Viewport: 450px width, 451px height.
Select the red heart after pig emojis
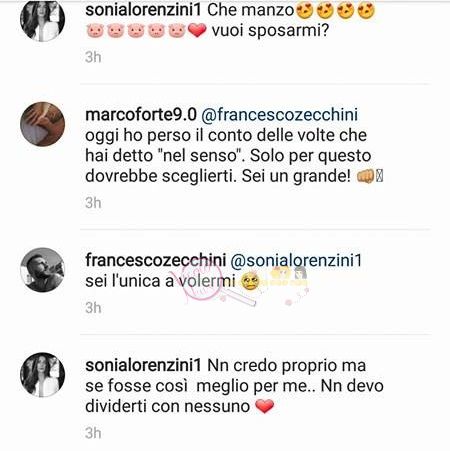tap(197, 30)
